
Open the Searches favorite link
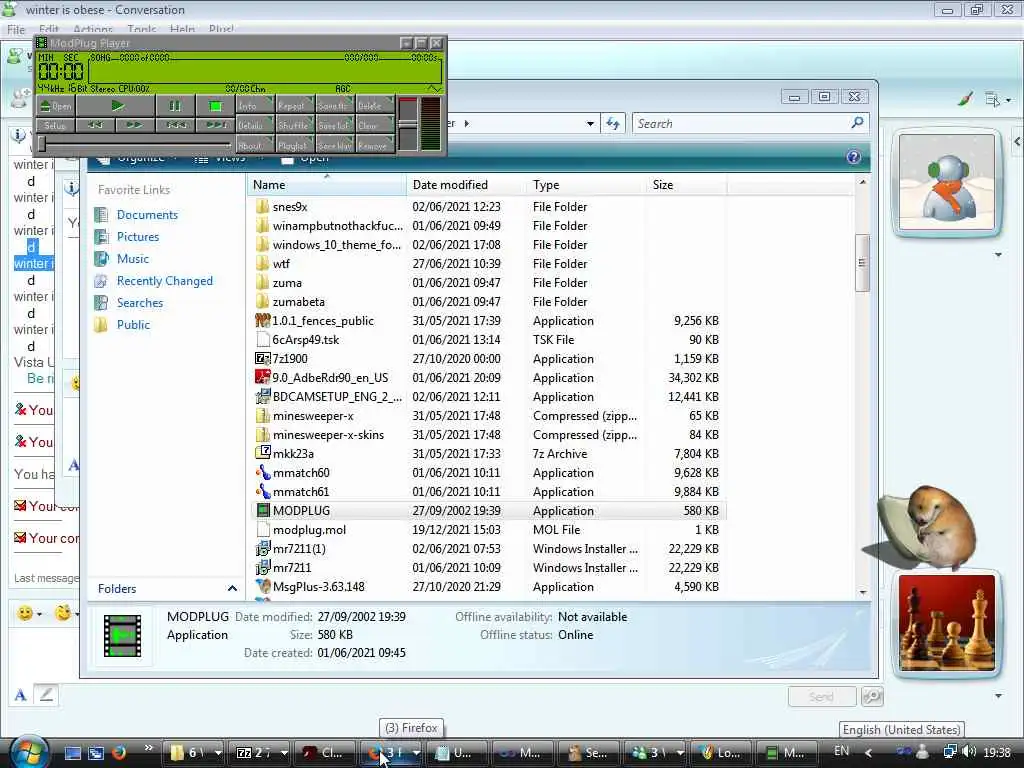point(140,302)
